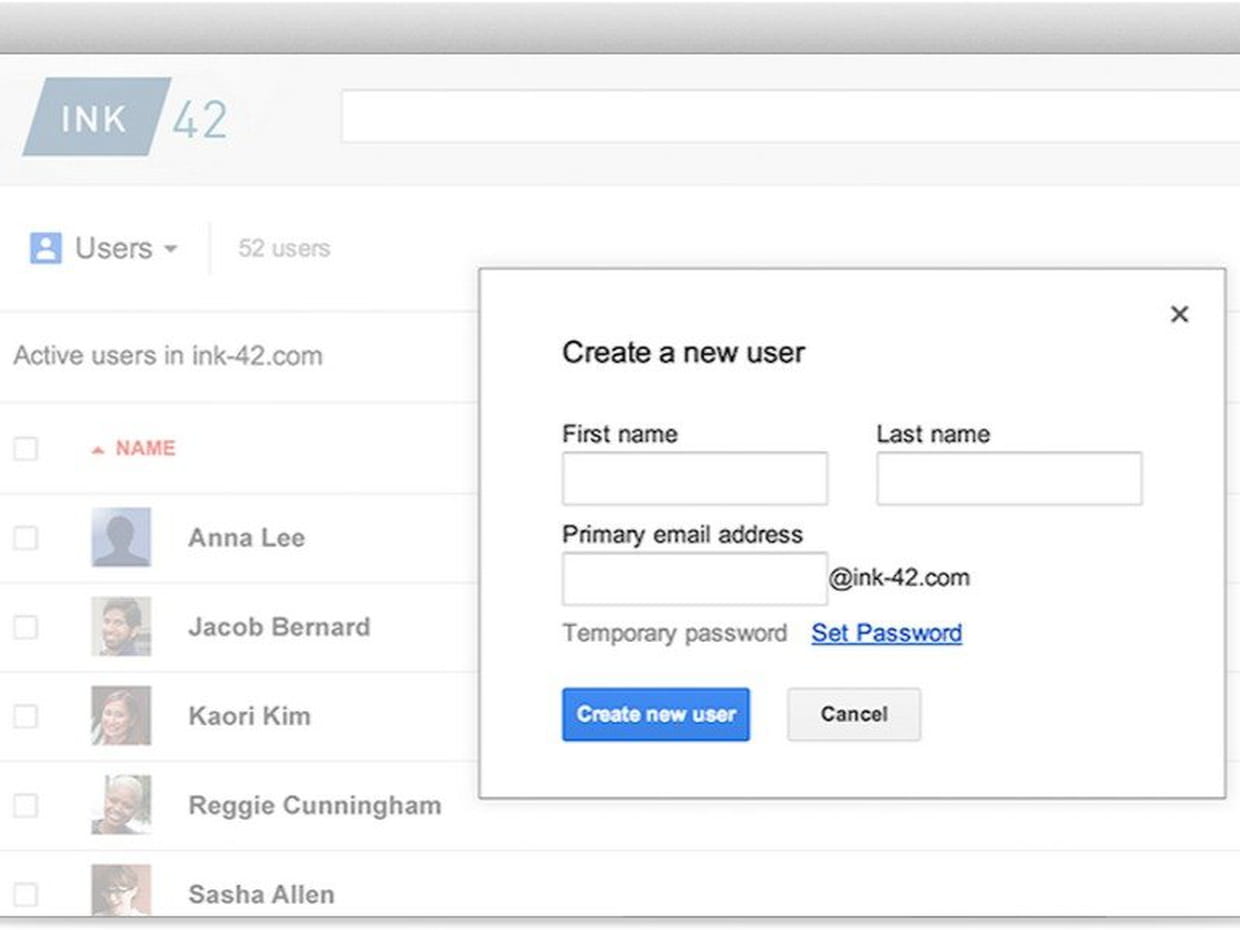Viewport: 1240px width, 930px height.
Task: Focus the First name field
Action: click(x=694, y=478)
